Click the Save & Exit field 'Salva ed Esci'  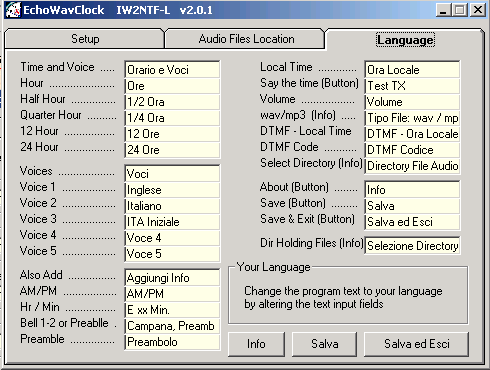412,222
